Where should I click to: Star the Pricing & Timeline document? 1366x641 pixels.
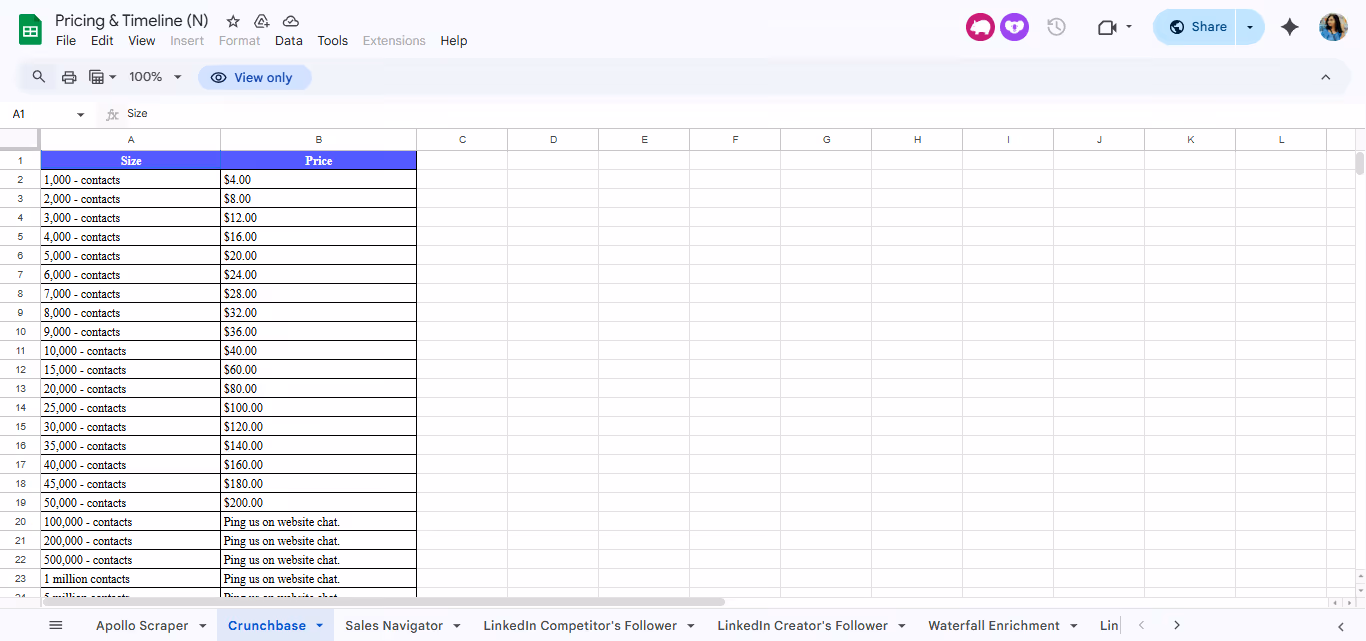pyautogui.click(x=233, y=21)
